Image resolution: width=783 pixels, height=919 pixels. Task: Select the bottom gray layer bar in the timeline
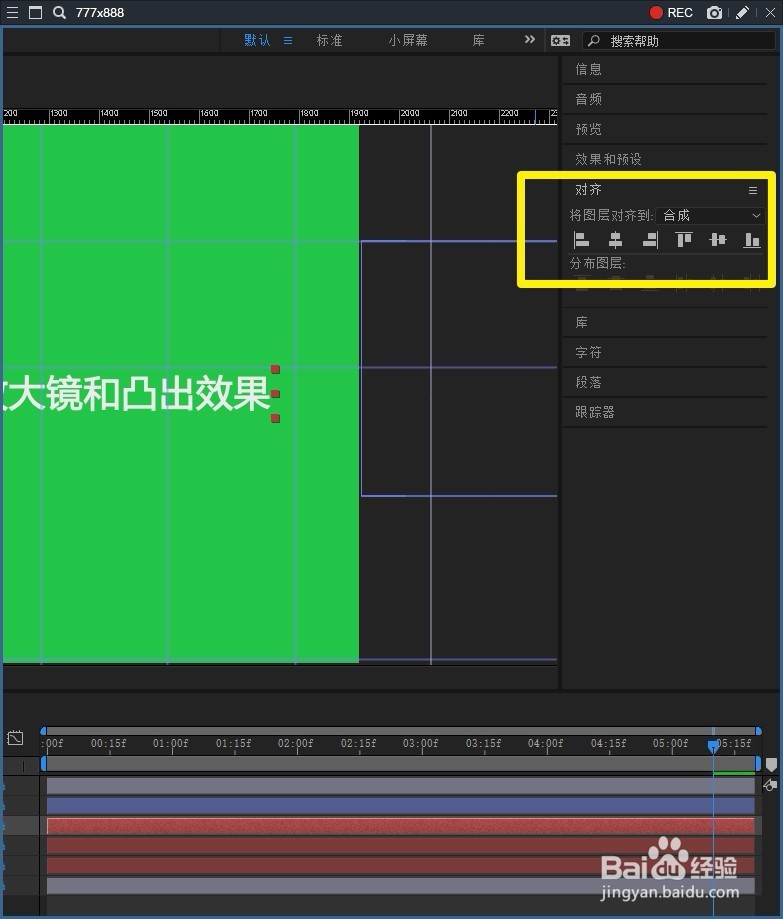point(400,885)
